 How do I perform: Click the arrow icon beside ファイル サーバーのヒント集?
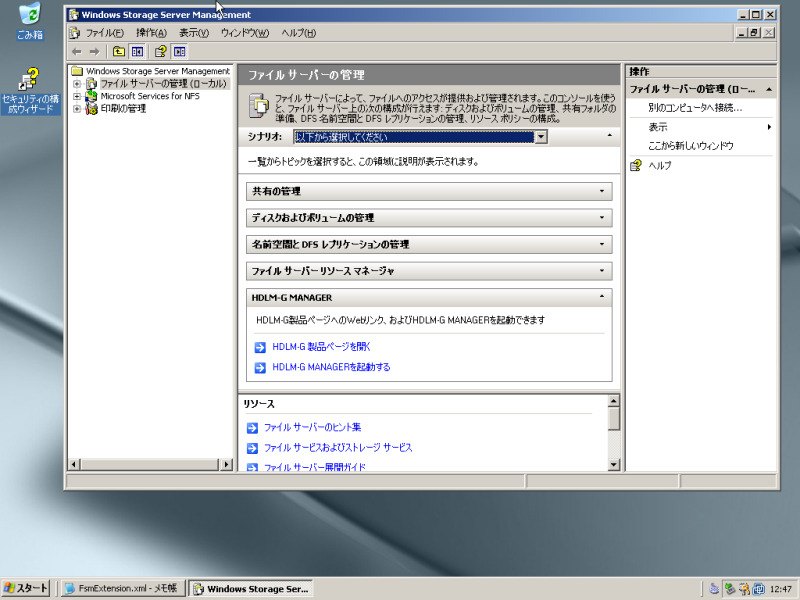(252, 428)
